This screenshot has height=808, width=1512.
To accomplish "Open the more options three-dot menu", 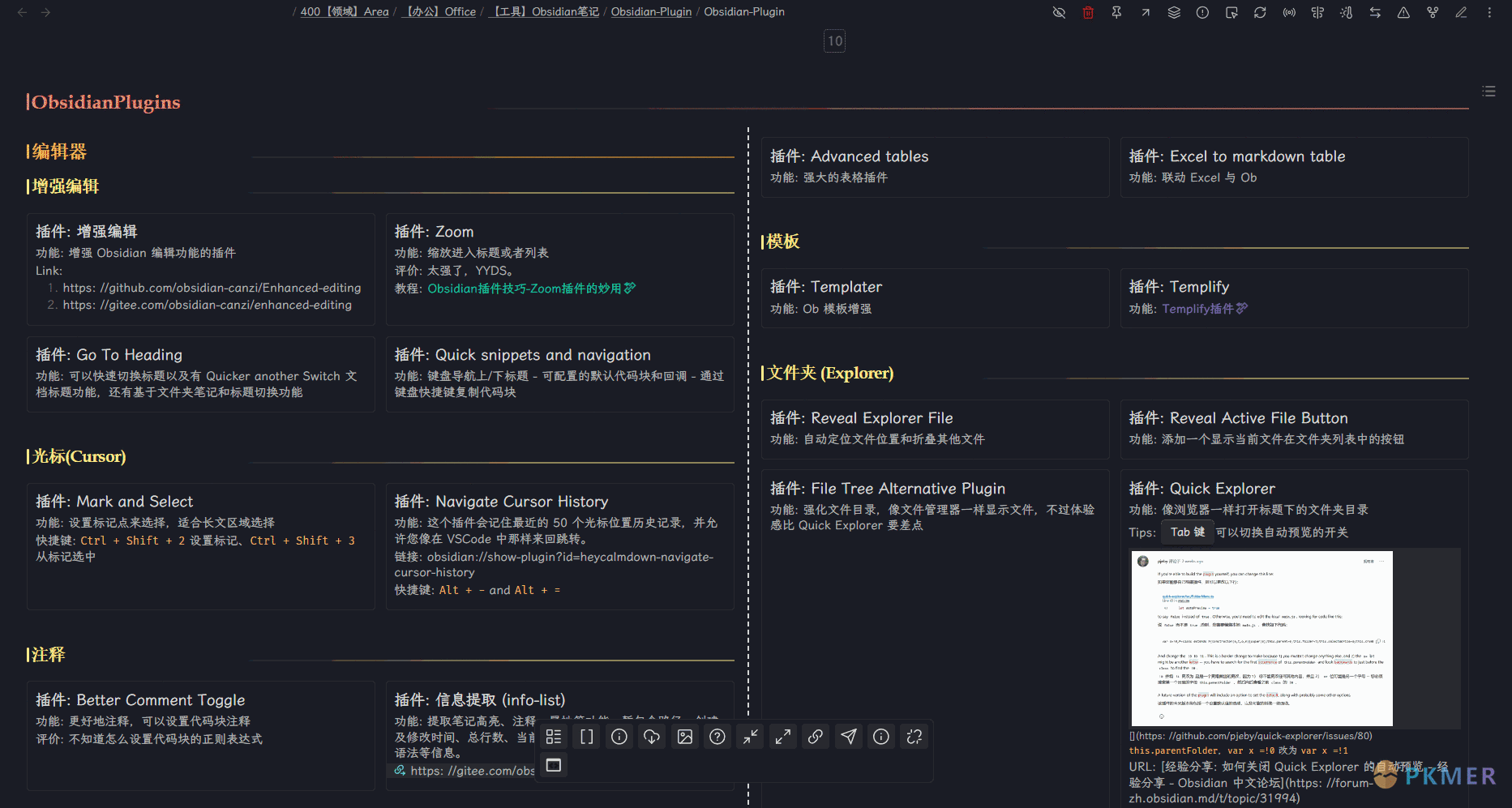I will point(1489,12).
